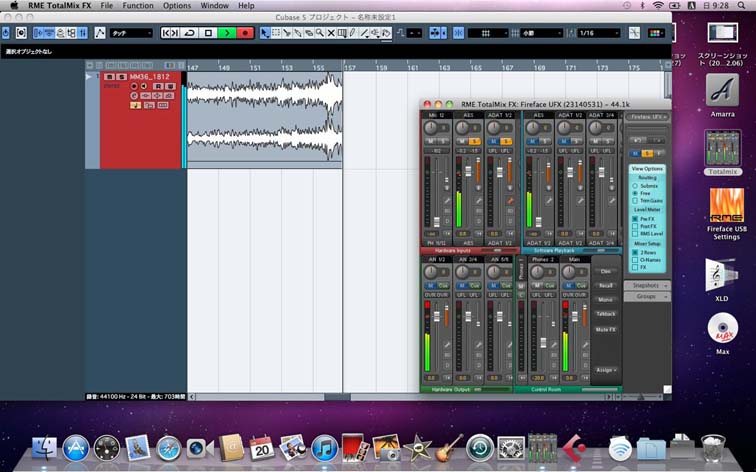756x472 pixels.
Task: Open the Help menu
Action: click(x=246, y=6)
